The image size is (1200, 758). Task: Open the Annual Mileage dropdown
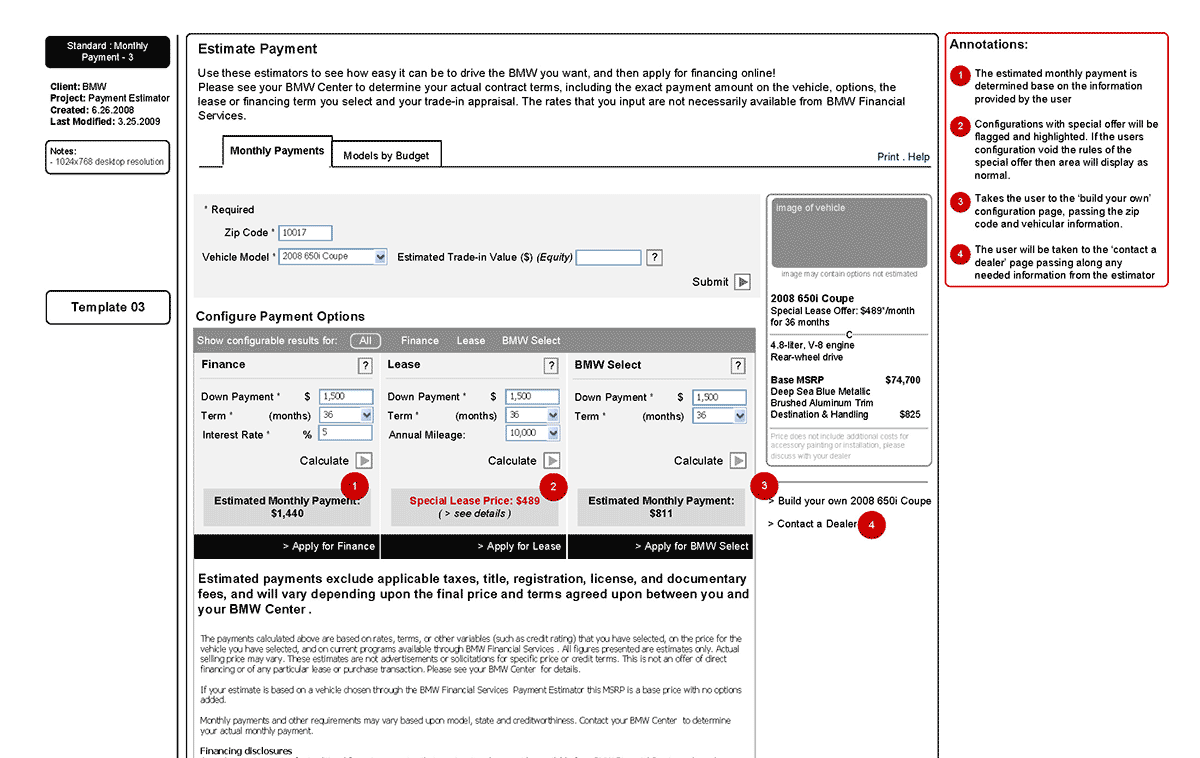553,433
